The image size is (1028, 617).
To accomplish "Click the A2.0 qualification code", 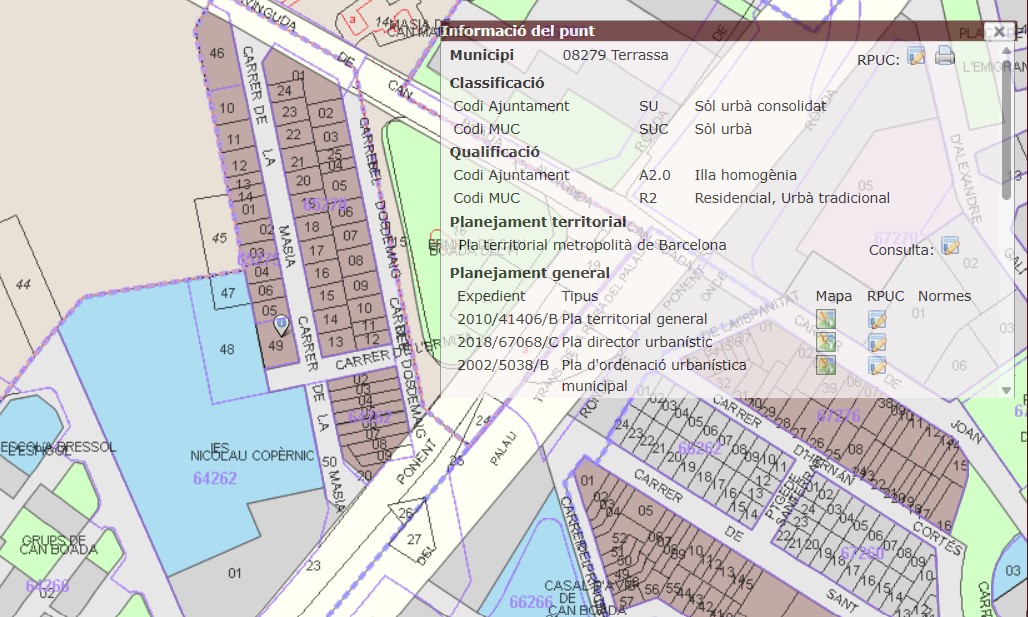I will 655,175.
